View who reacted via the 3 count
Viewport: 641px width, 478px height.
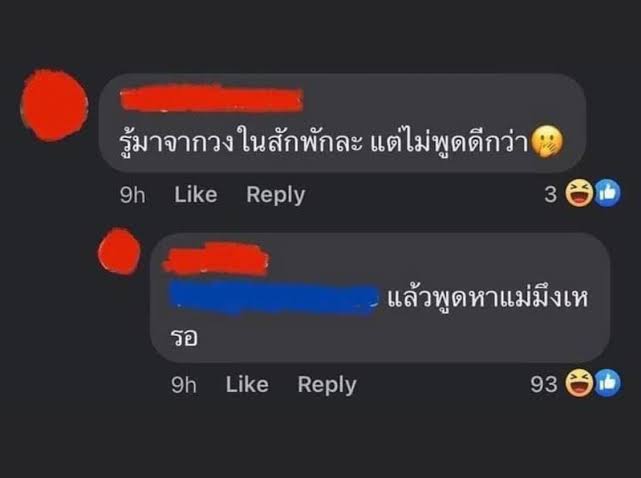[551, 194]
